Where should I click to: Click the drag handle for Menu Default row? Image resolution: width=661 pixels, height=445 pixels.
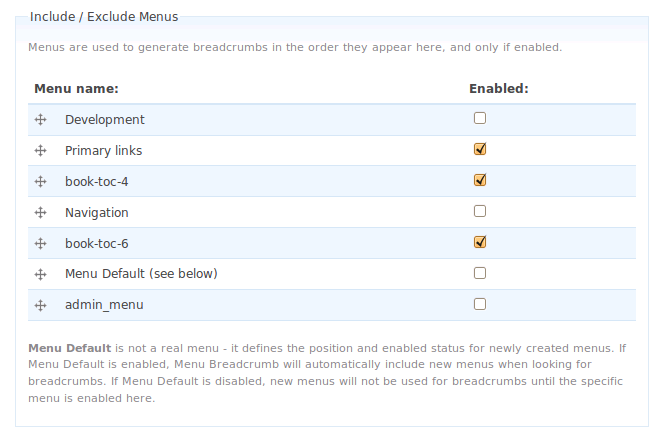pyautogui.click(x=41, y=274)
